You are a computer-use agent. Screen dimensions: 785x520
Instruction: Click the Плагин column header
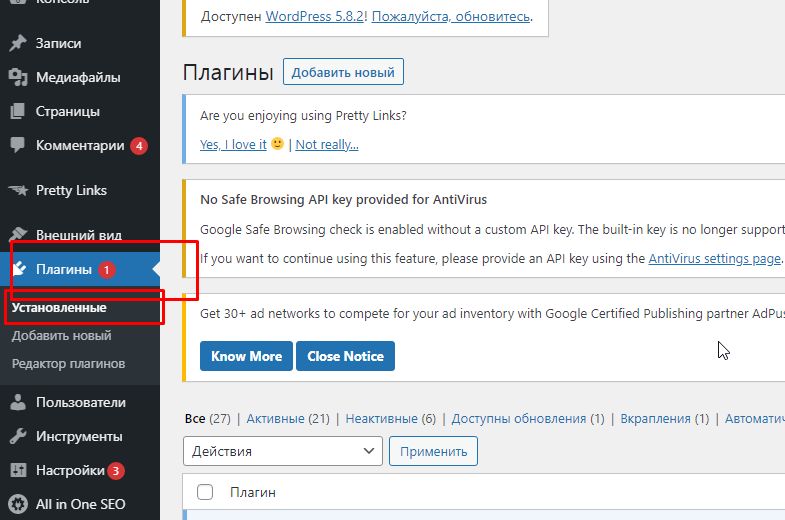pos(253,492)
